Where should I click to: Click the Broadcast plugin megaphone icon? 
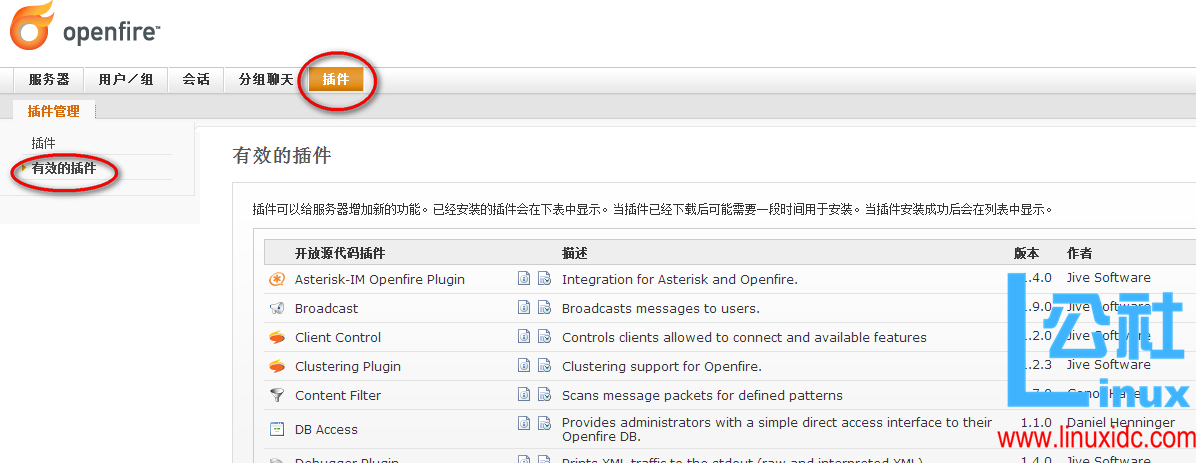coord(277,308)
